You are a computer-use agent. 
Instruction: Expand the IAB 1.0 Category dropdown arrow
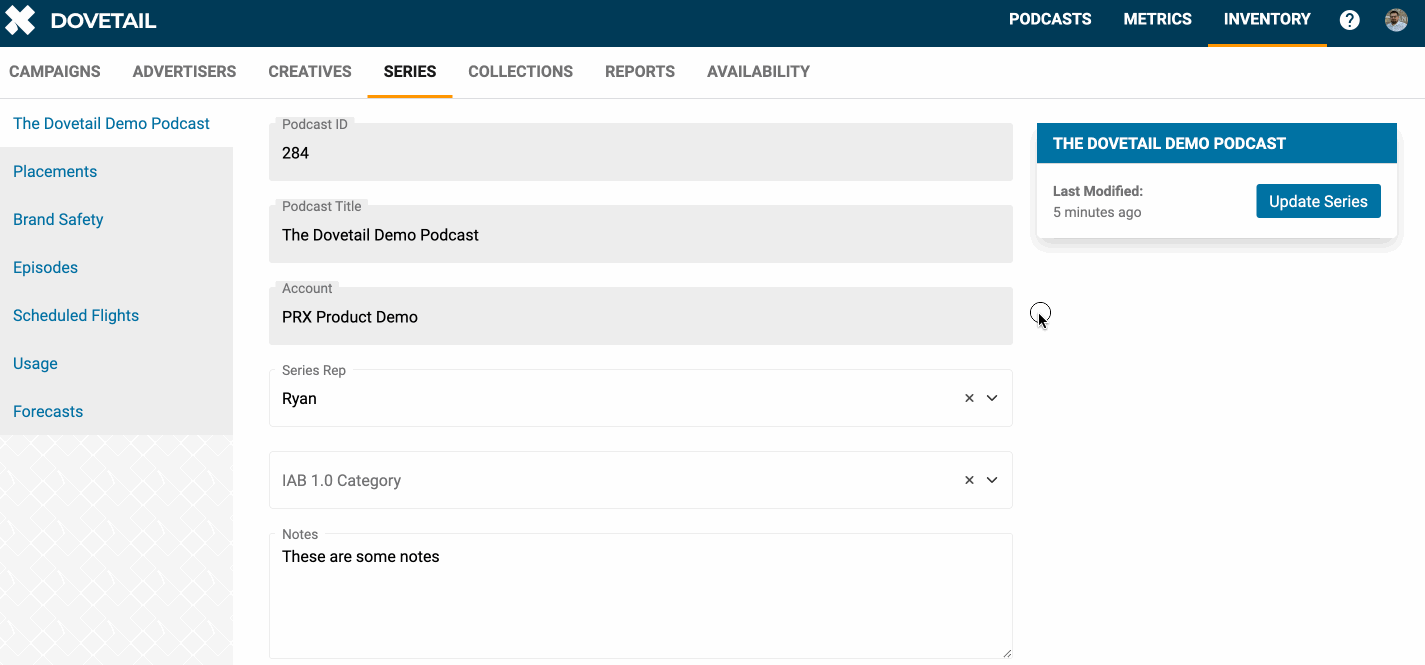[992, 480]
